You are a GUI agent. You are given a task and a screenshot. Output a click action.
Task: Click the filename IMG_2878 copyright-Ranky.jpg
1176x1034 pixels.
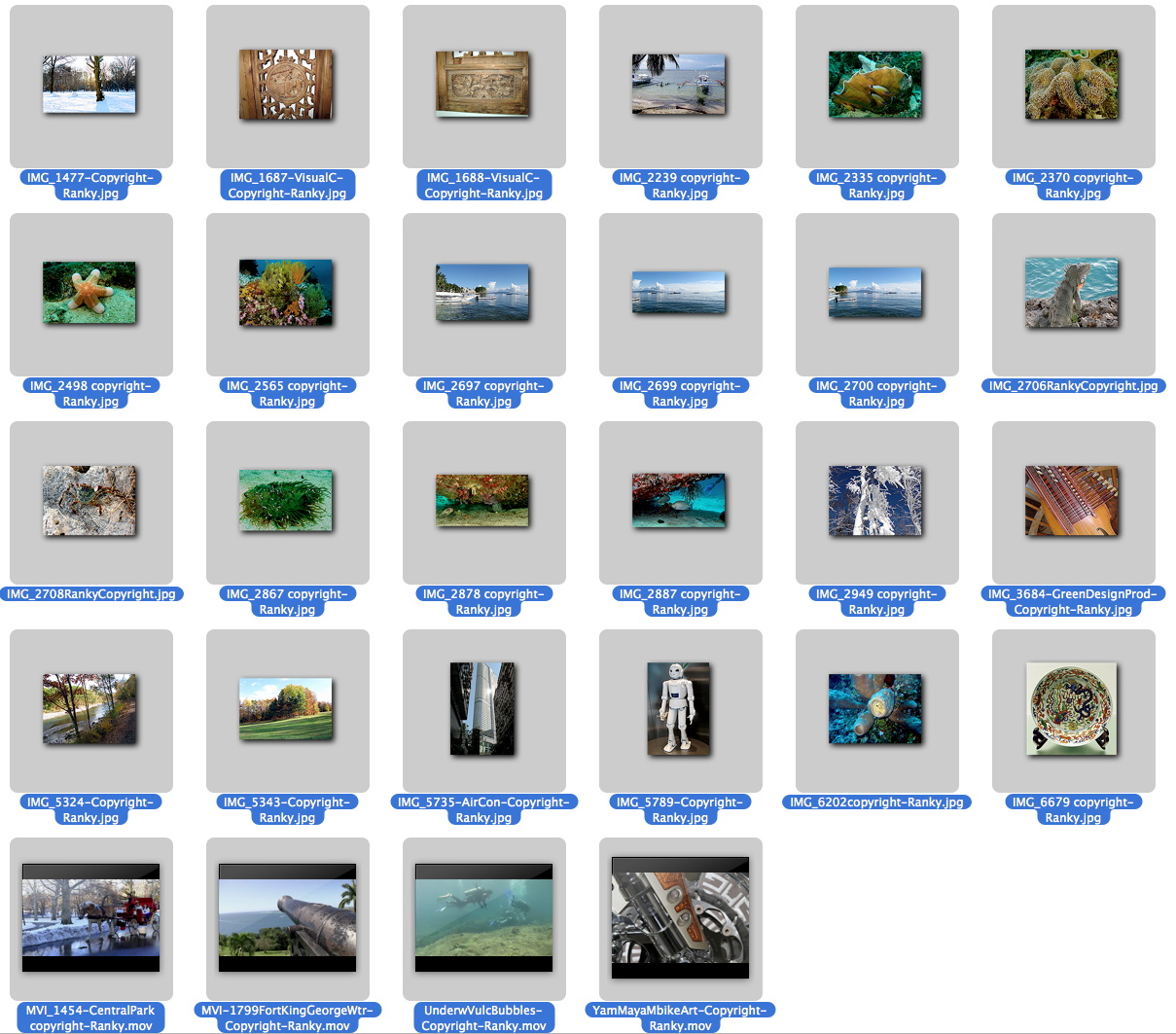(483, 601)
